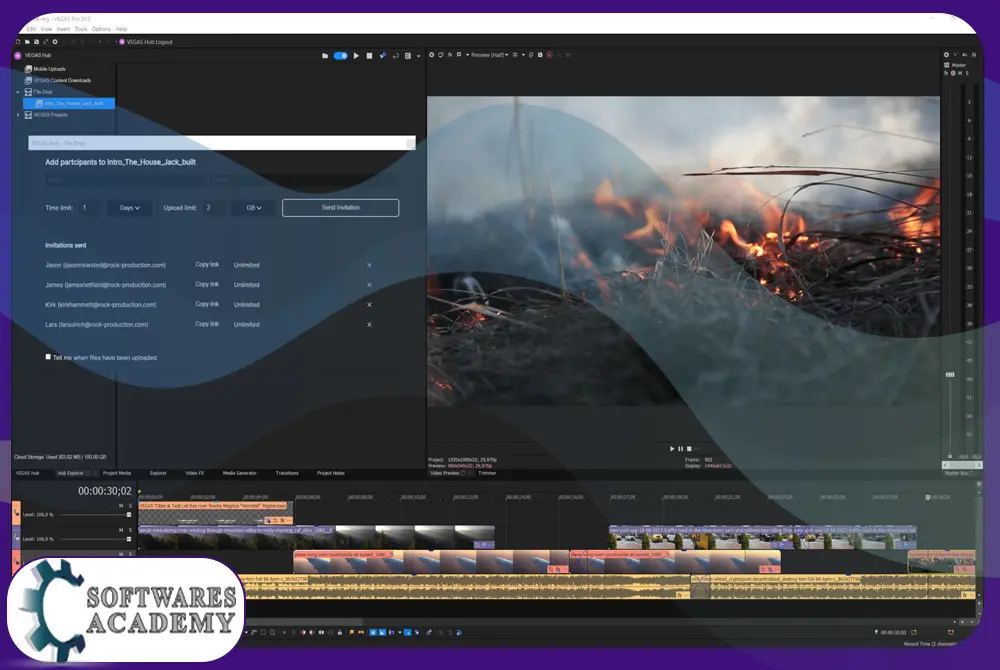Image resolution: width=1000 pixels, height=670 pixels.
Task: Click the Open project folder icon in main toolbar
Action: [27, 42]
